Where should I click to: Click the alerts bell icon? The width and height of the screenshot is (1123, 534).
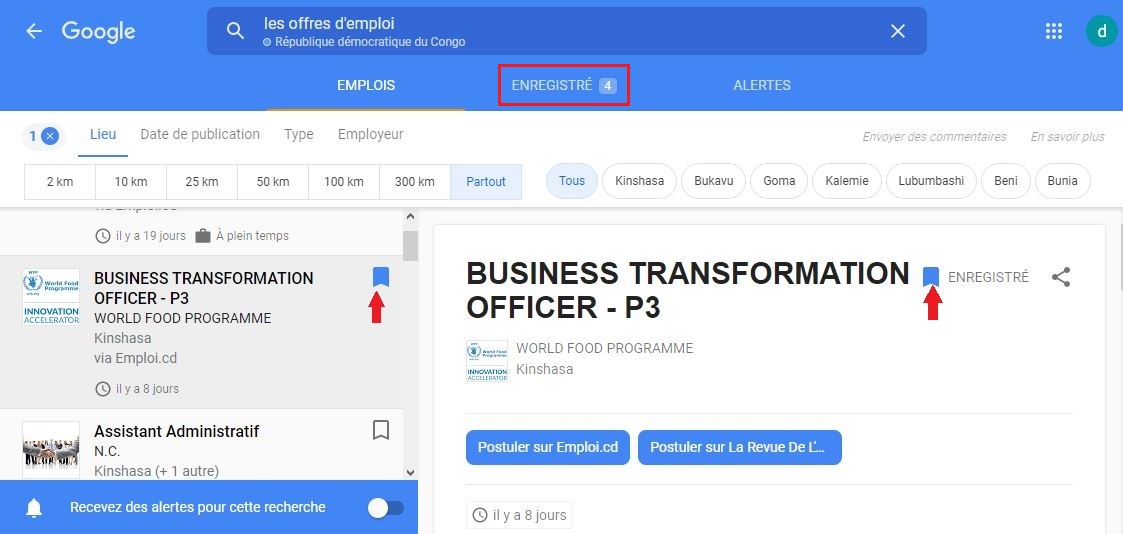[34, 508]
